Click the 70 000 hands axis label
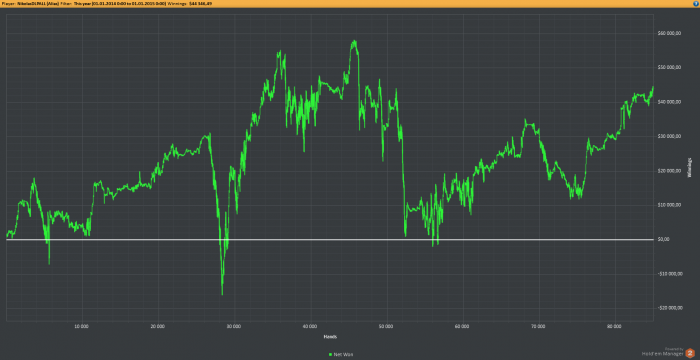700x360 pixels. (538, 326)
